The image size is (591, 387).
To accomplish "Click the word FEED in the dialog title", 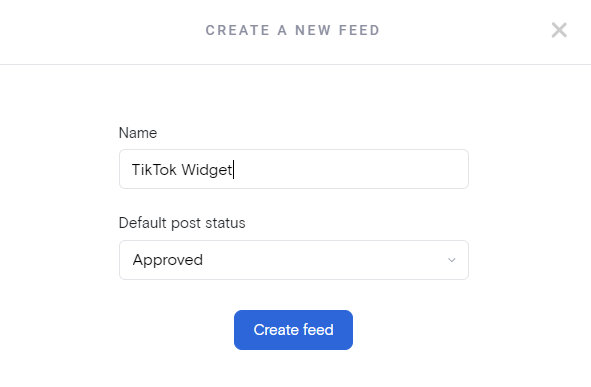I will [x=359, y=30].
